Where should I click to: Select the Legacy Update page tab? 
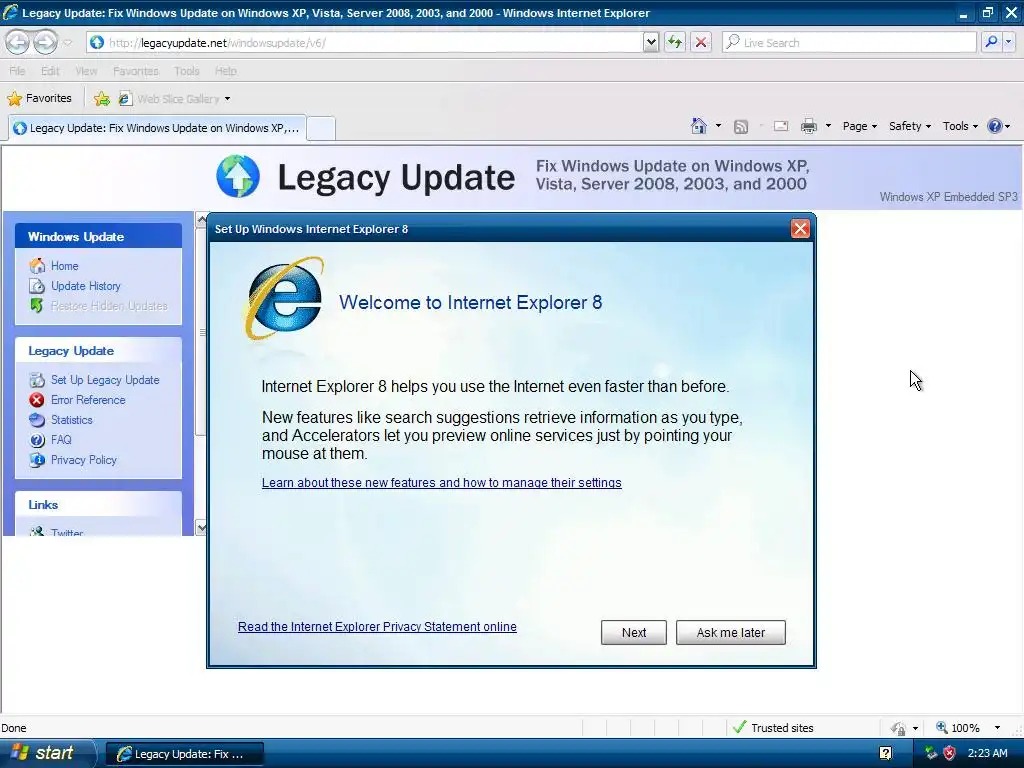click(x=157, y=128)
